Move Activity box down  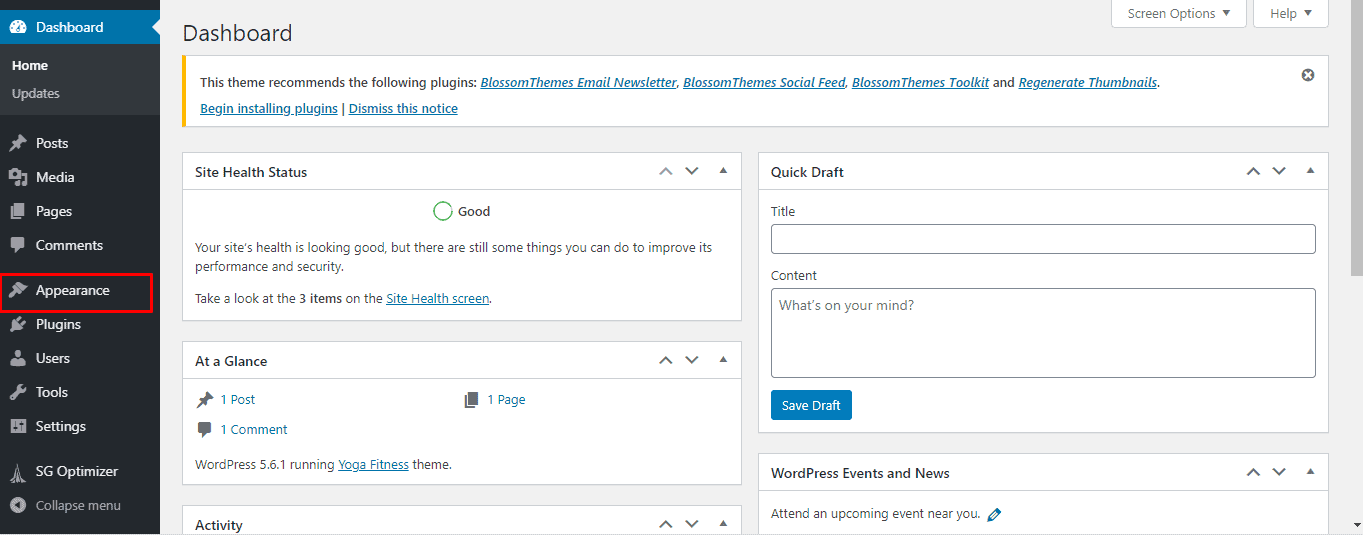click(x=692, y=524)
